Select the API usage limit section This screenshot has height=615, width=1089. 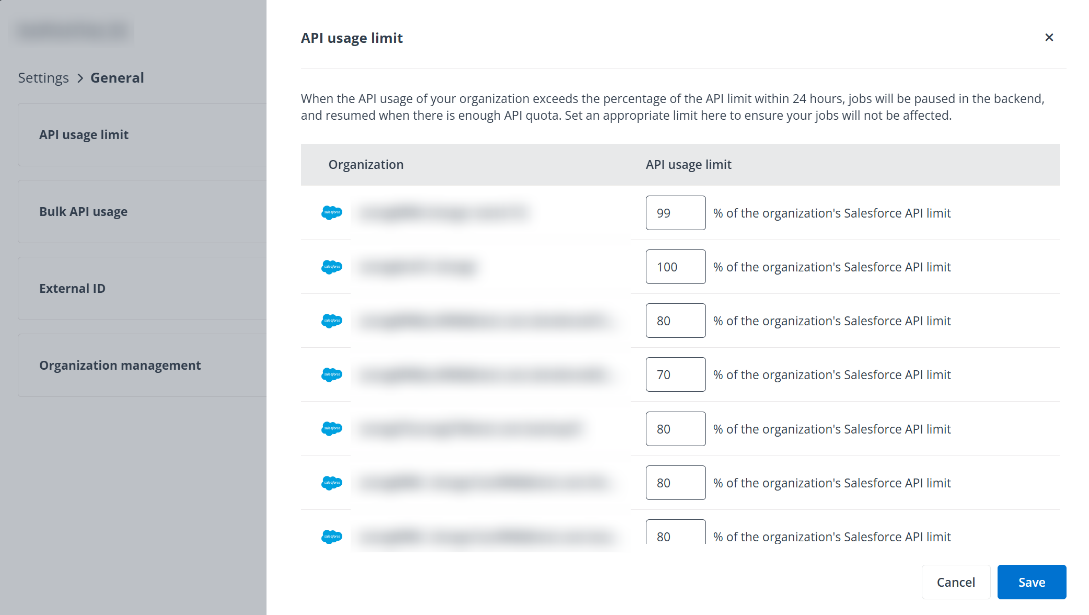click(x=84, y=134)
